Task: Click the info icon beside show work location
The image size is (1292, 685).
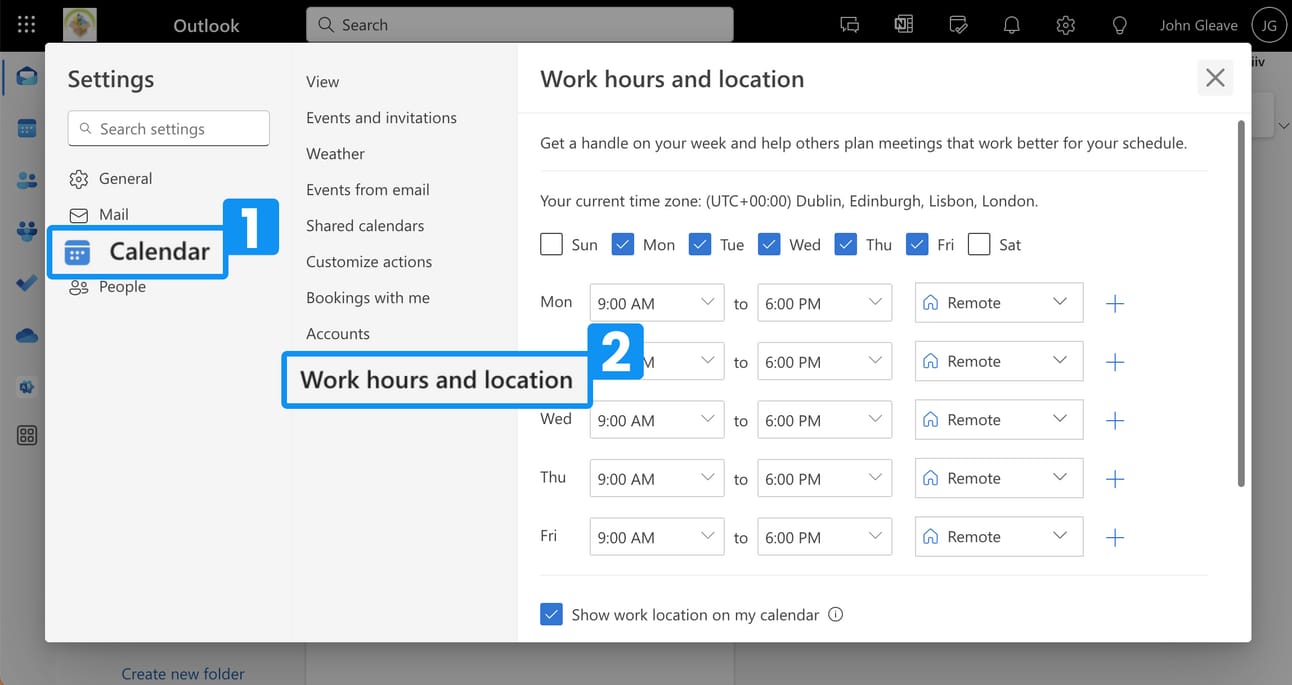Action: click(836, 614)
